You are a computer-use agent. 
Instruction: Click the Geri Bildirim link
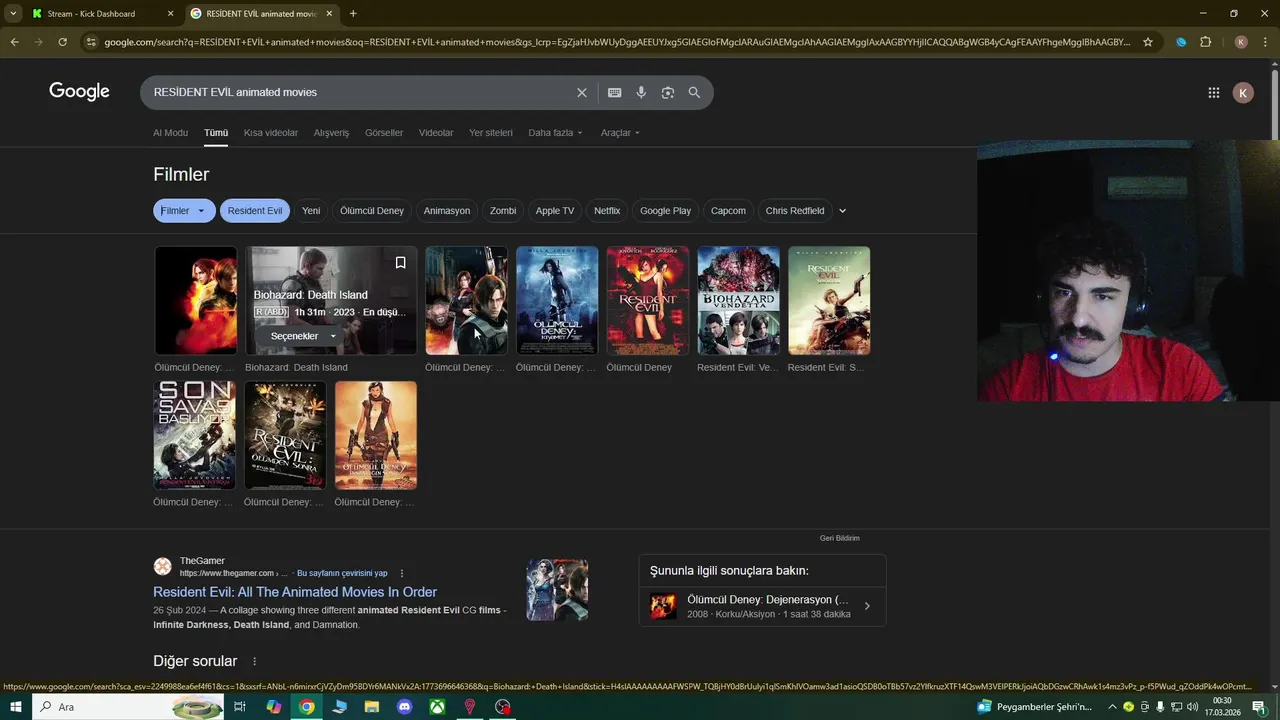tap(840, 538)
